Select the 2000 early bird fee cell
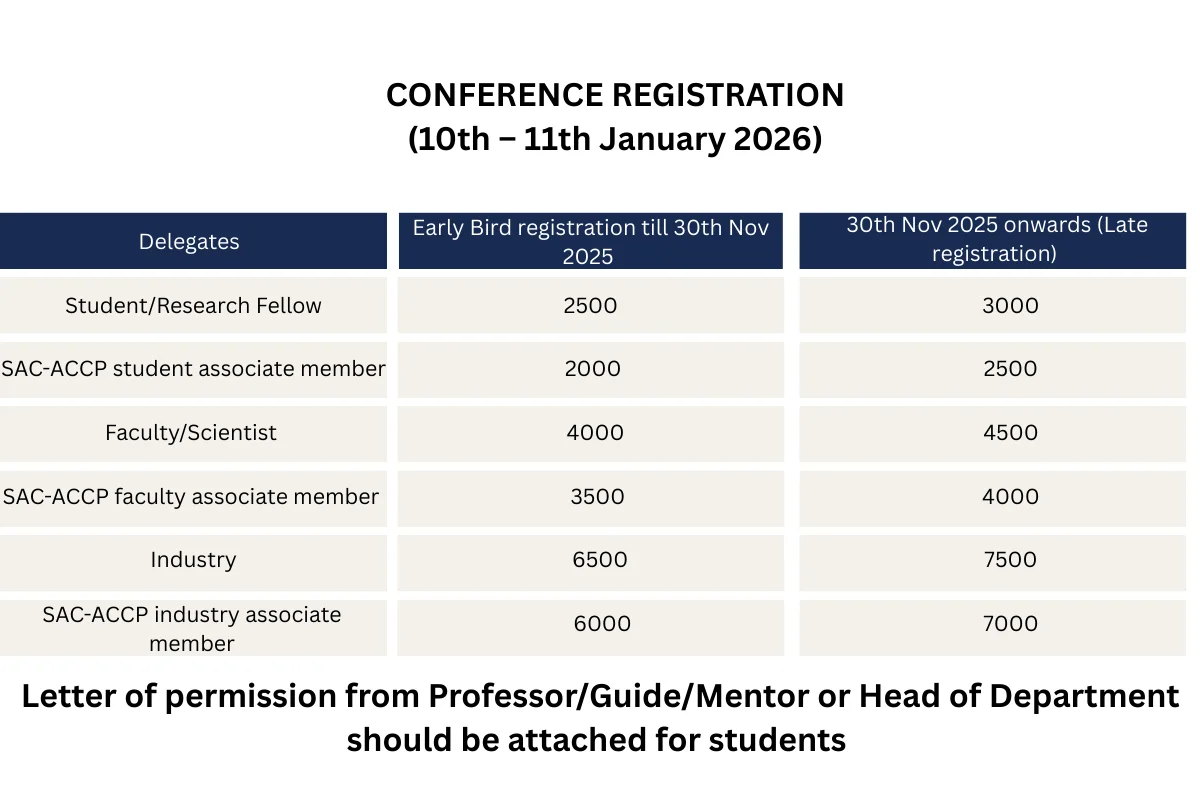1200x800 pixels. click(592, 369)
